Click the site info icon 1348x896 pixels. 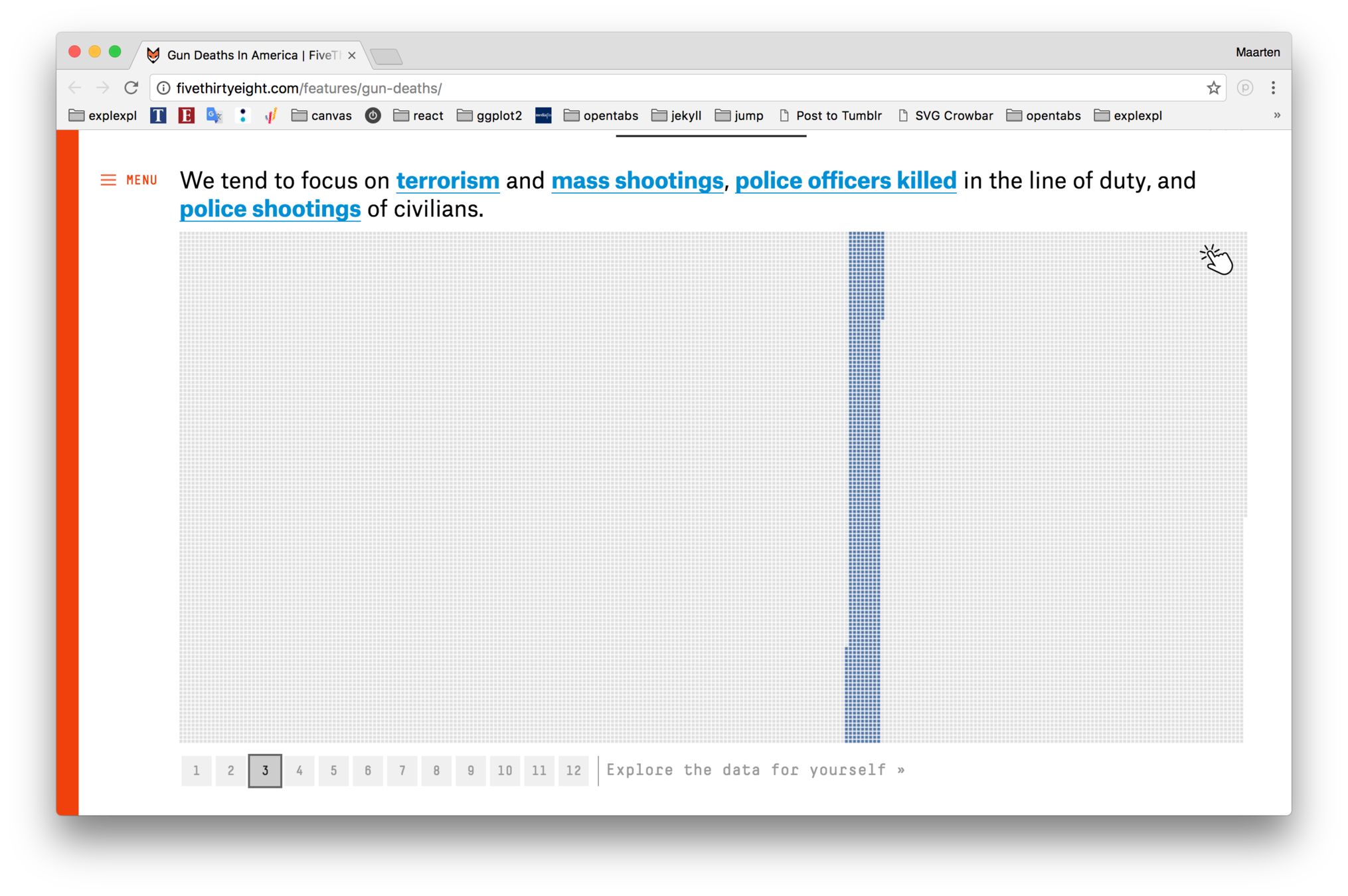click(x=163, y=88)
